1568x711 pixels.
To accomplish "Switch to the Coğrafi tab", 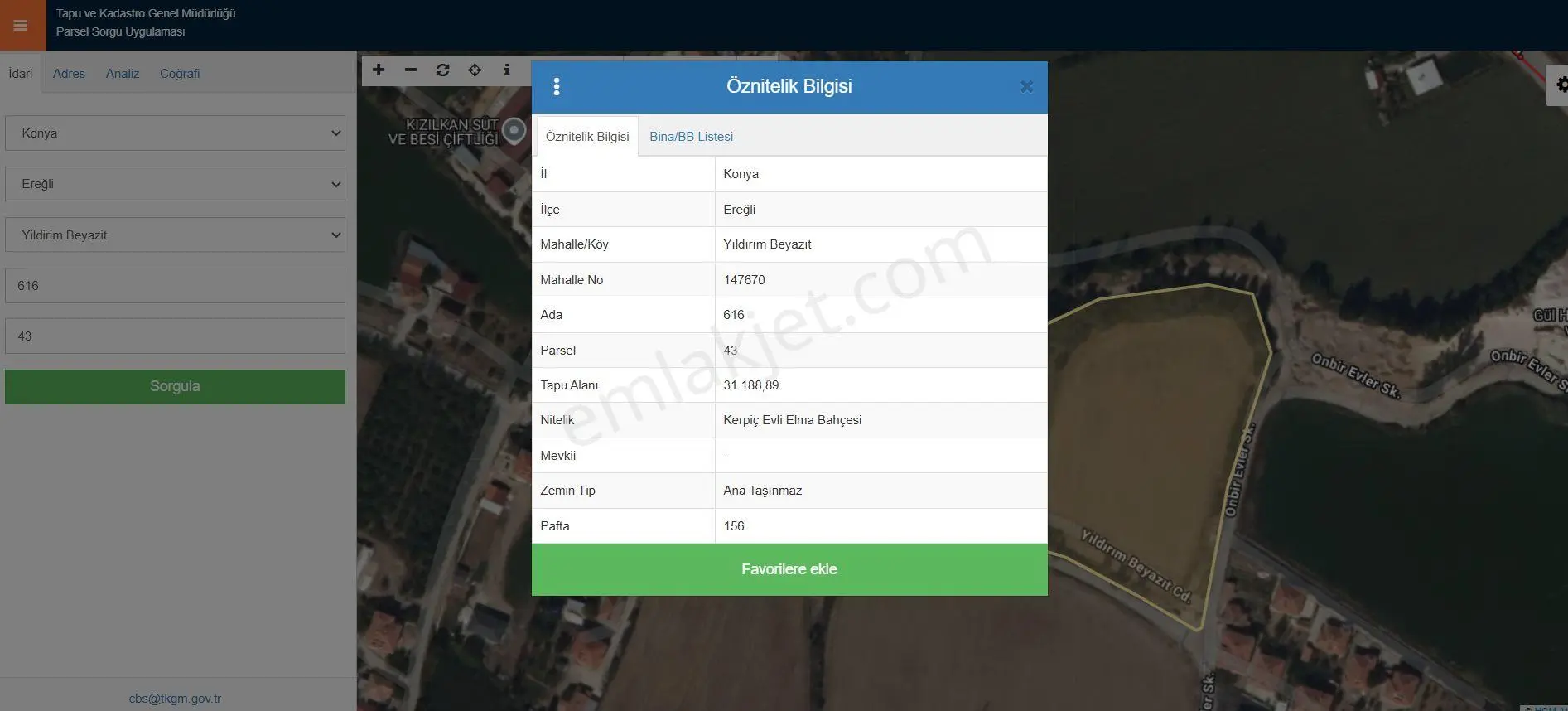I will point(180,73).
